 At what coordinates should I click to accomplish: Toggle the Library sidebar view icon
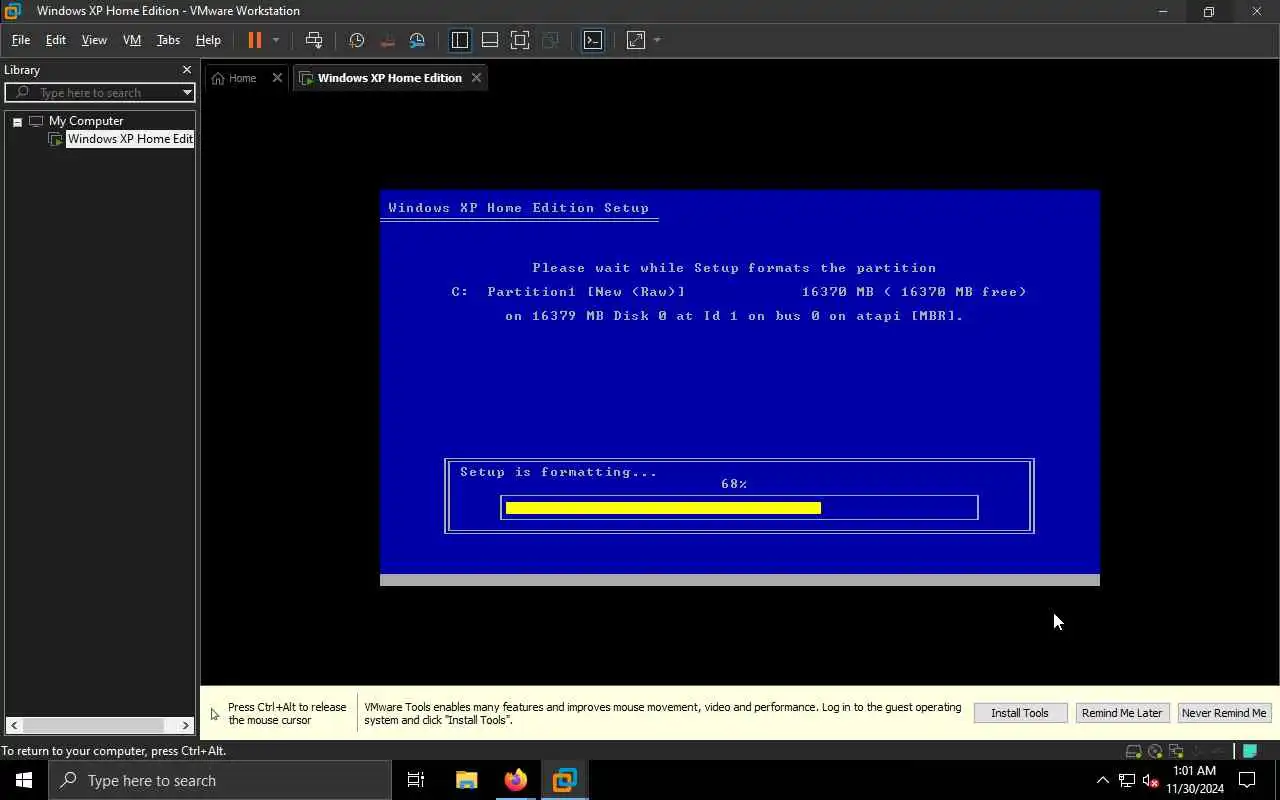pyautogui.click(x=460, y=40)
